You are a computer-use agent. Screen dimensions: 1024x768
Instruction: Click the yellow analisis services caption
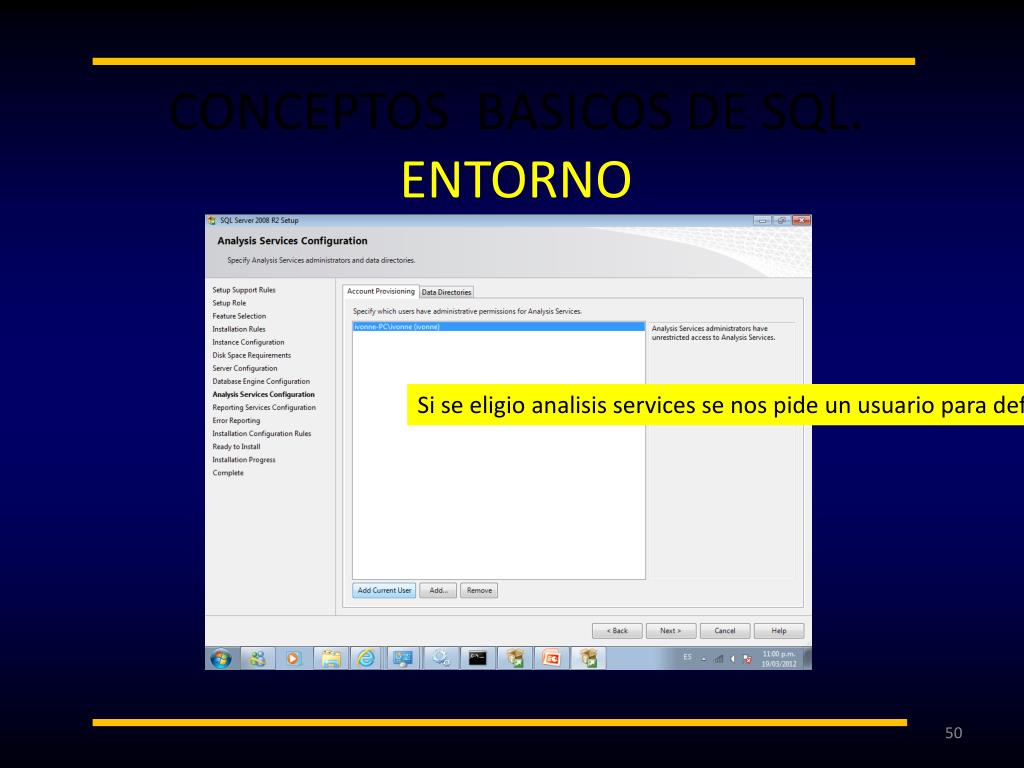[x=715, y=405]
